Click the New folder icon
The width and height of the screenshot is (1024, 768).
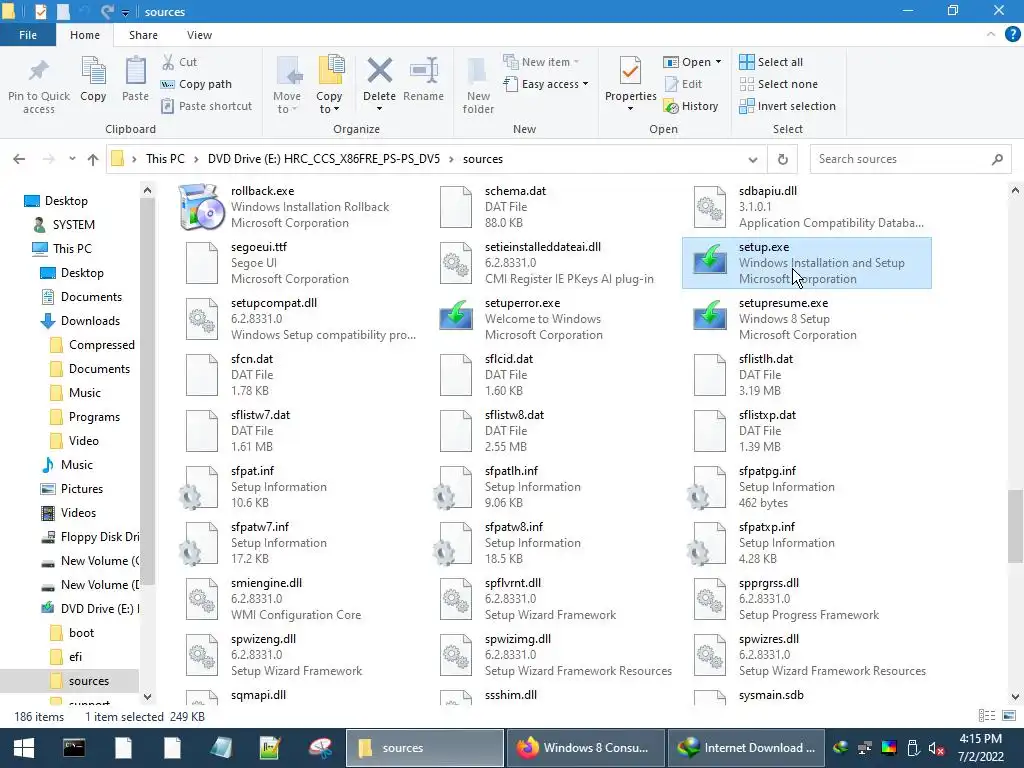pos(478,72)
